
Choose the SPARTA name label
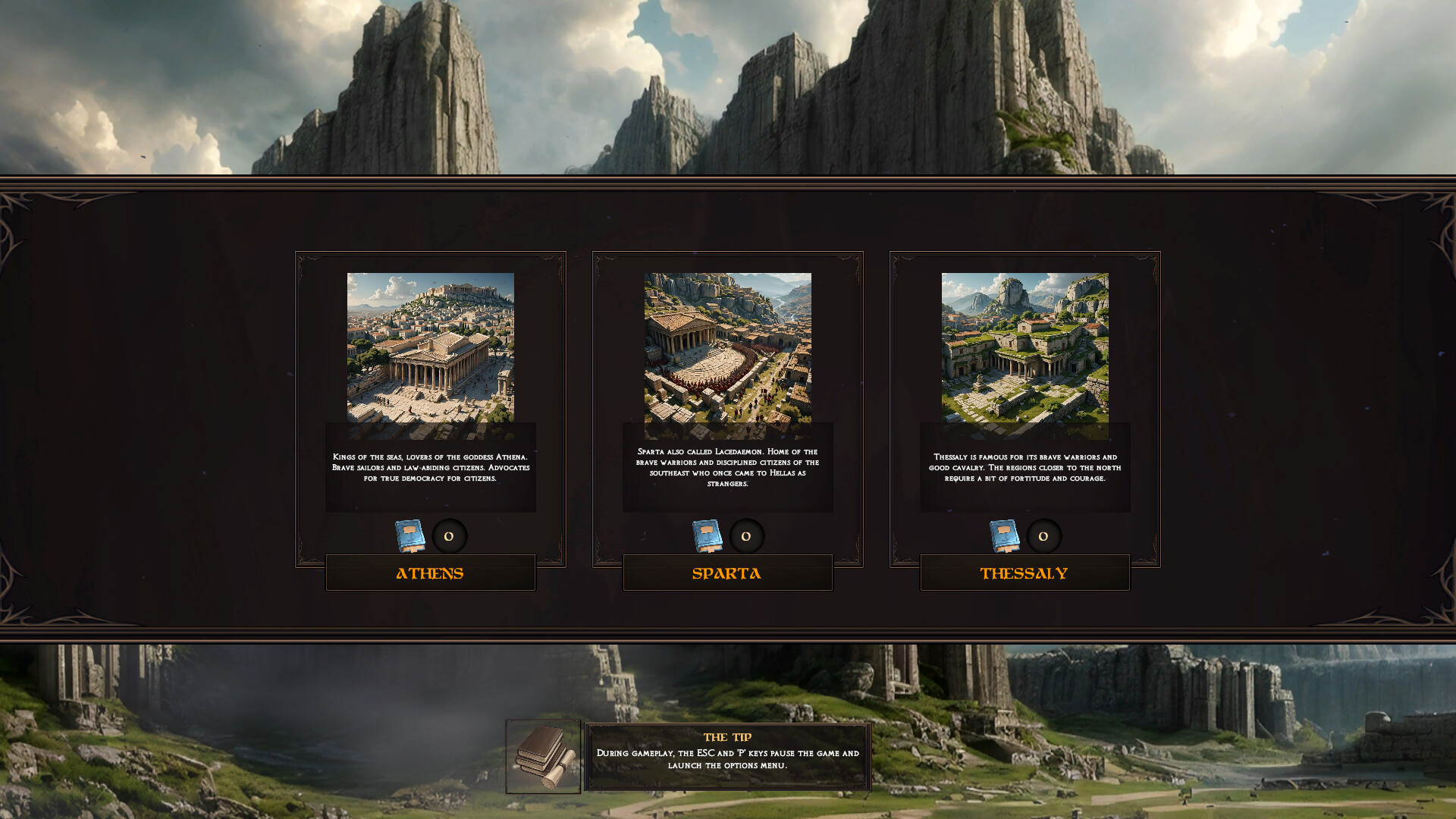click(x=728, y=574)
